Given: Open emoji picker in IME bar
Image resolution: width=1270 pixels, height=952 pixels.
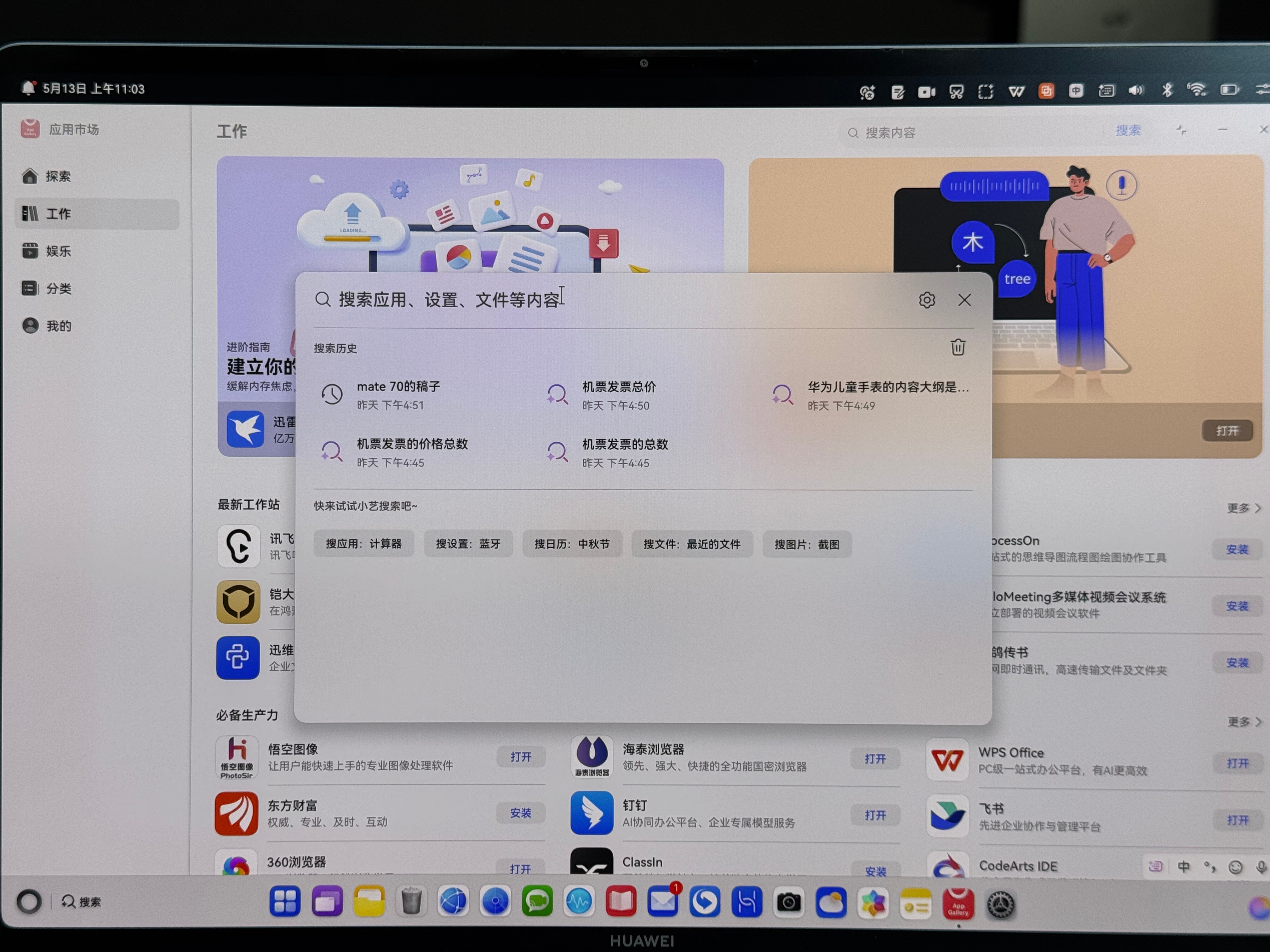Looking at the screenshot, I should coord(1235,867).
